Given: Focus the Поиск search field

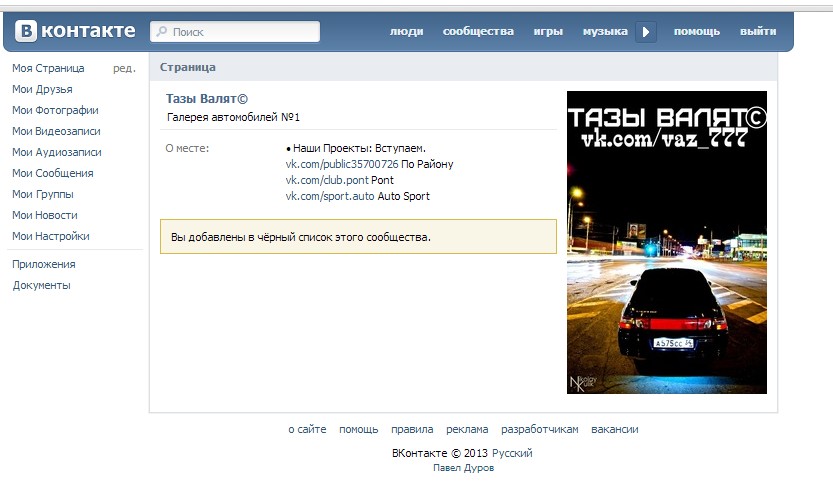Looking at the screenshot, I should [235, 32].
